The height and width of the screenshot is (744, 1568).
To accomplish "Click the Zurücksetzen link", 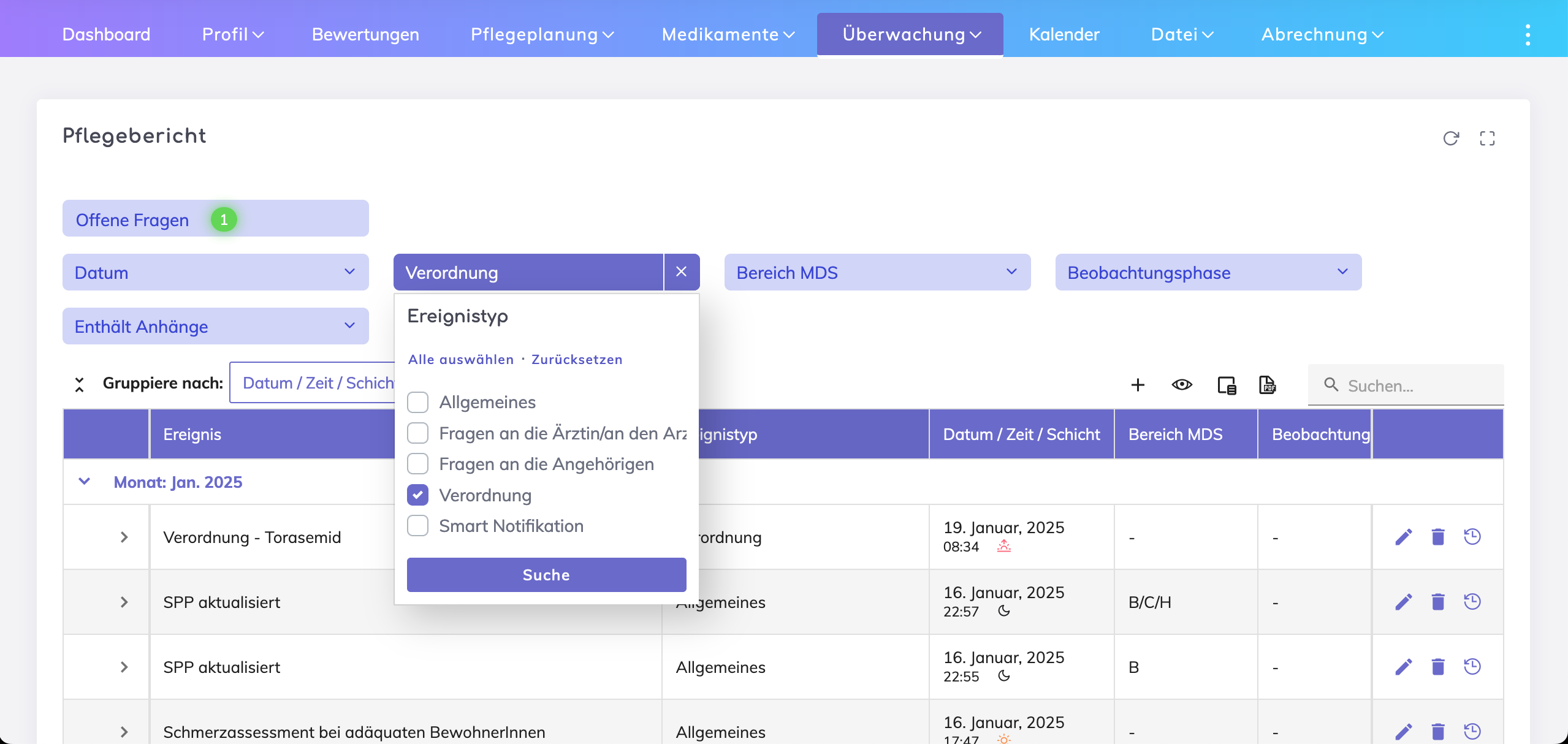I will 576,360.
